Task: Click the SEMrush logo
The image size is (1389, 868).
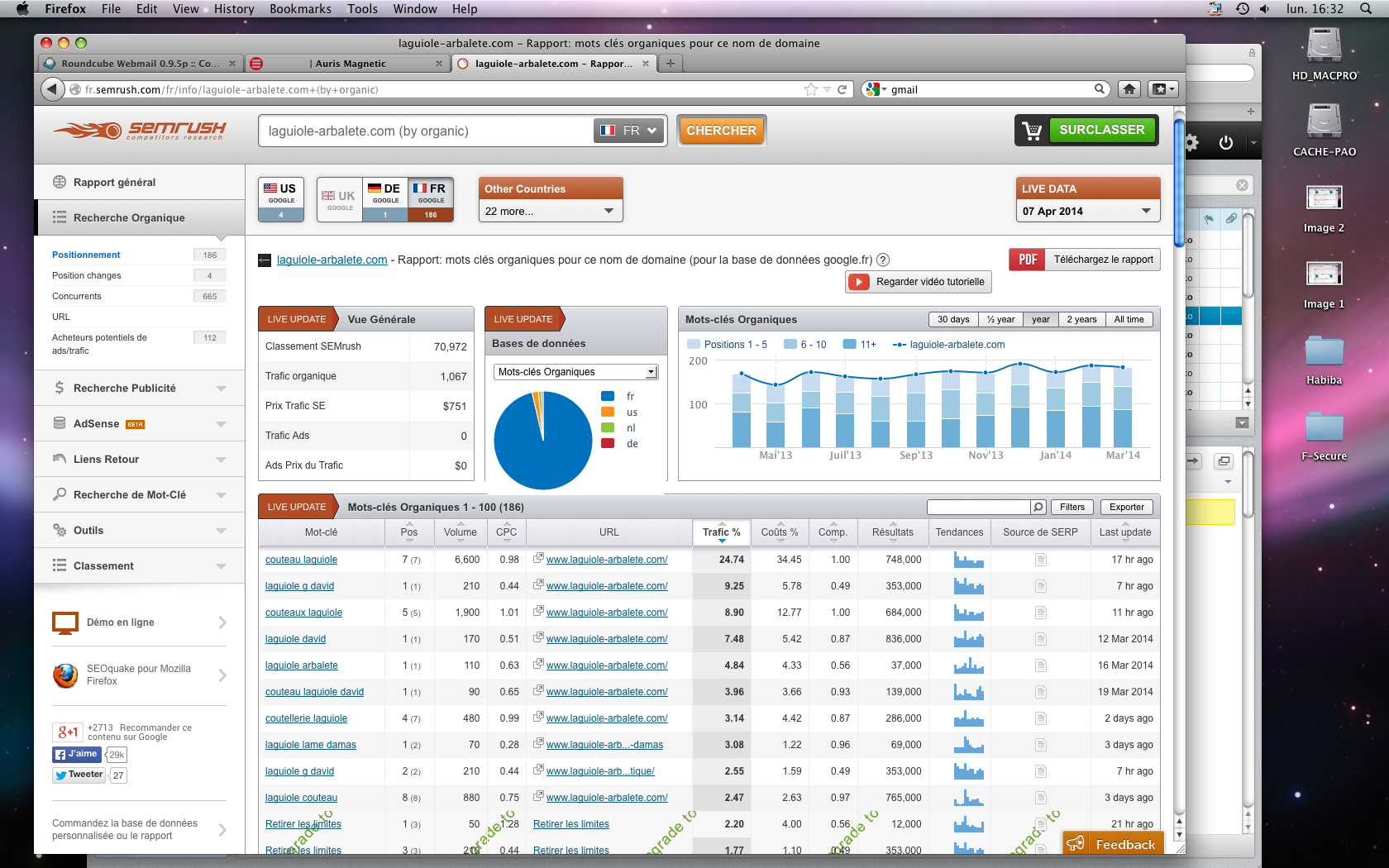Action: (x=139, y=131)
